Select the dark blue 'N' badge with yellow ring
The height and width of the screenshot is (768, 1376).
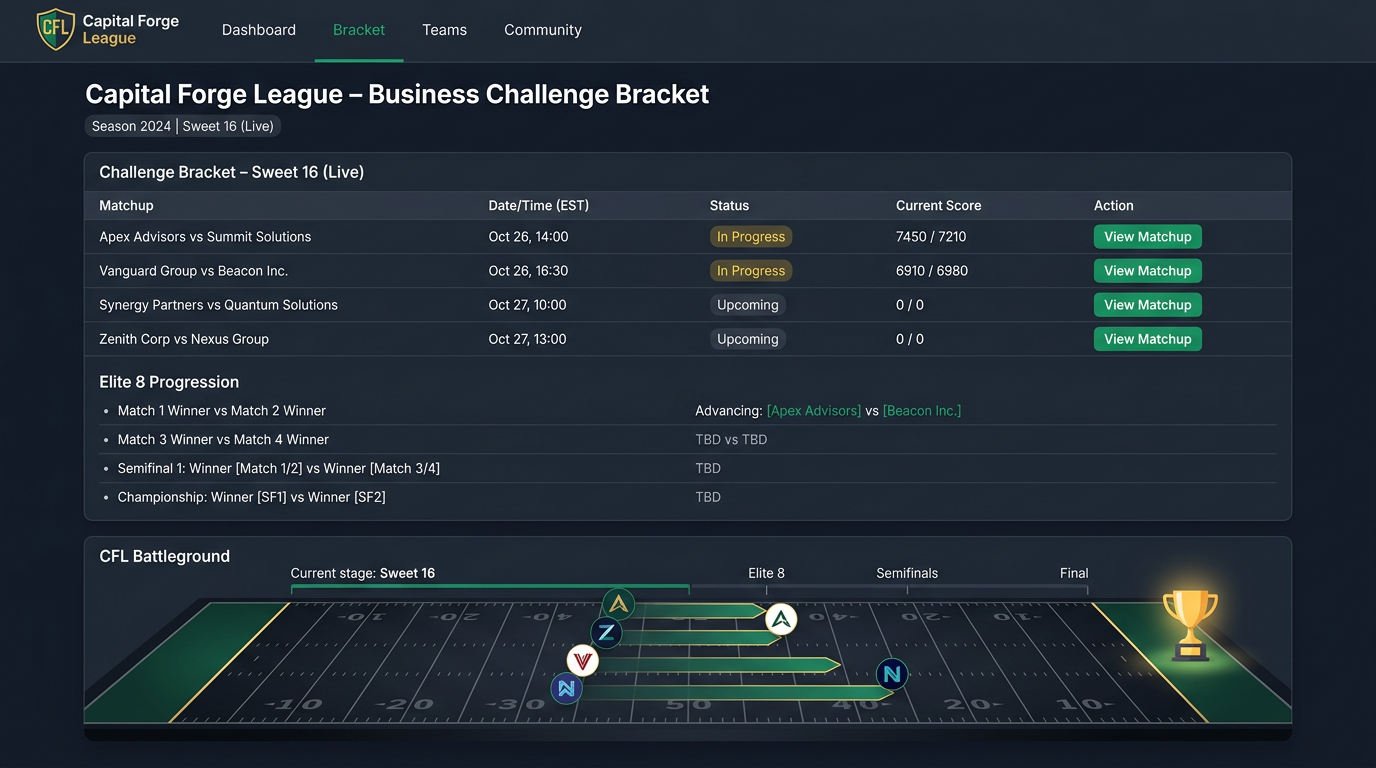click(566, 688)
